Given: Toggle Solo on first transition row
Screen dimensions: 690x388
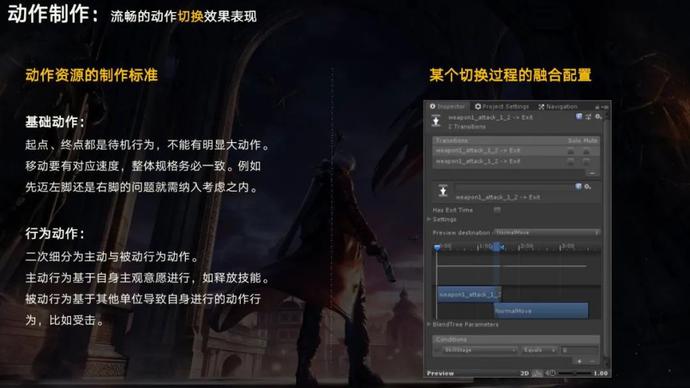Looking at the screenshot, I should point(571,151).
